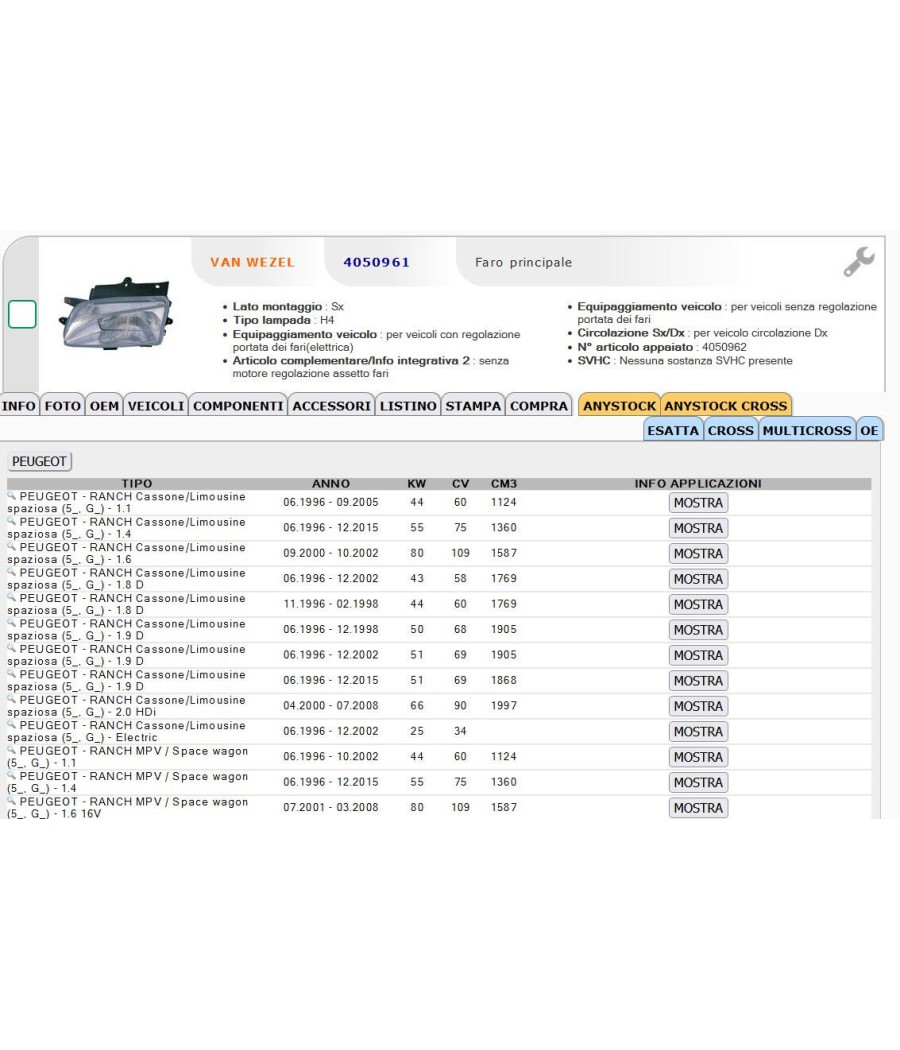
Task: Click magnifier icon of Electric row
Action: 11,725
